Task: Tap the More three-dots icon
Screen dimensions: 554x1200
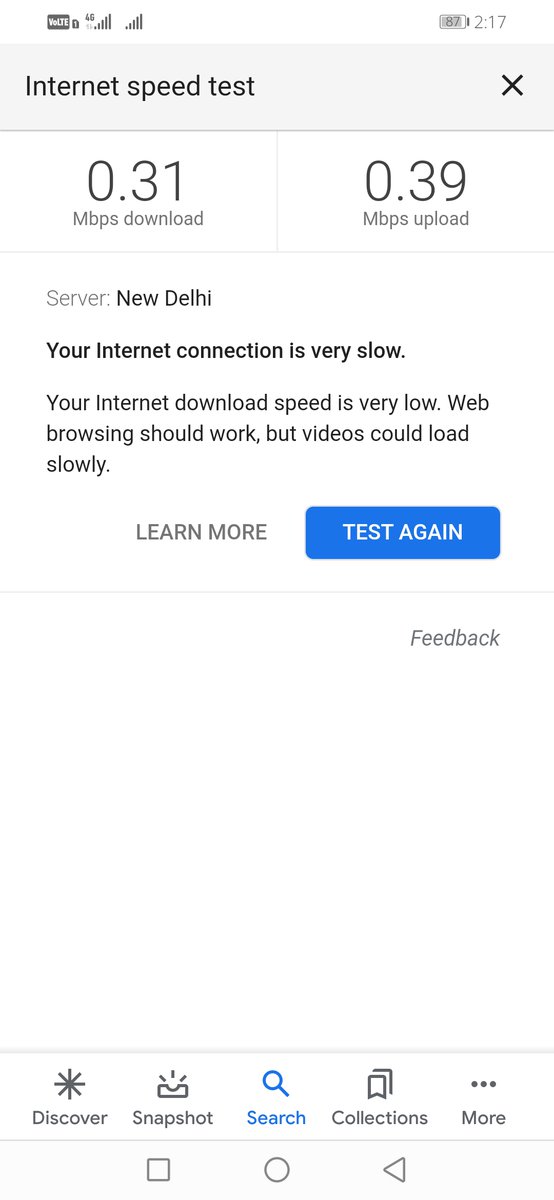Action: click(483, 1084)
